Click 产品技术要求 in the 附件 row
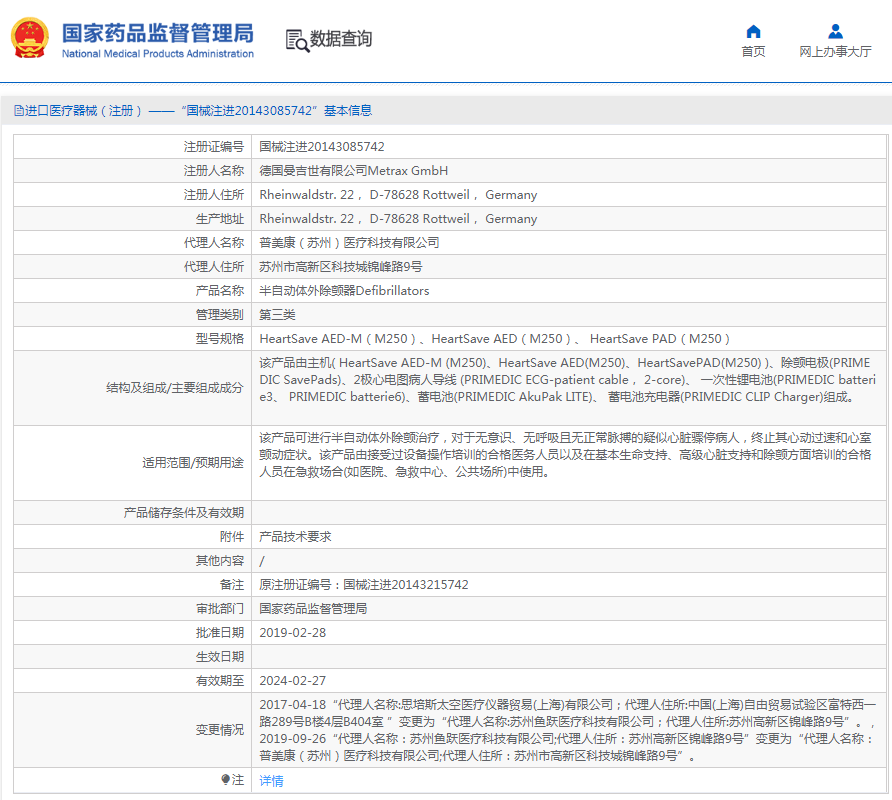The height and width of the screenshot is (800, 892). click(295, 537)
